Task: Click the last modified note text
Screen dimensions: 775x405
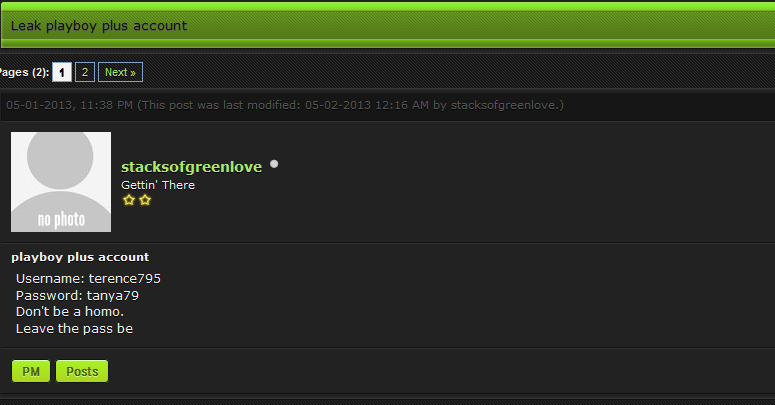Action: point(350,105)
